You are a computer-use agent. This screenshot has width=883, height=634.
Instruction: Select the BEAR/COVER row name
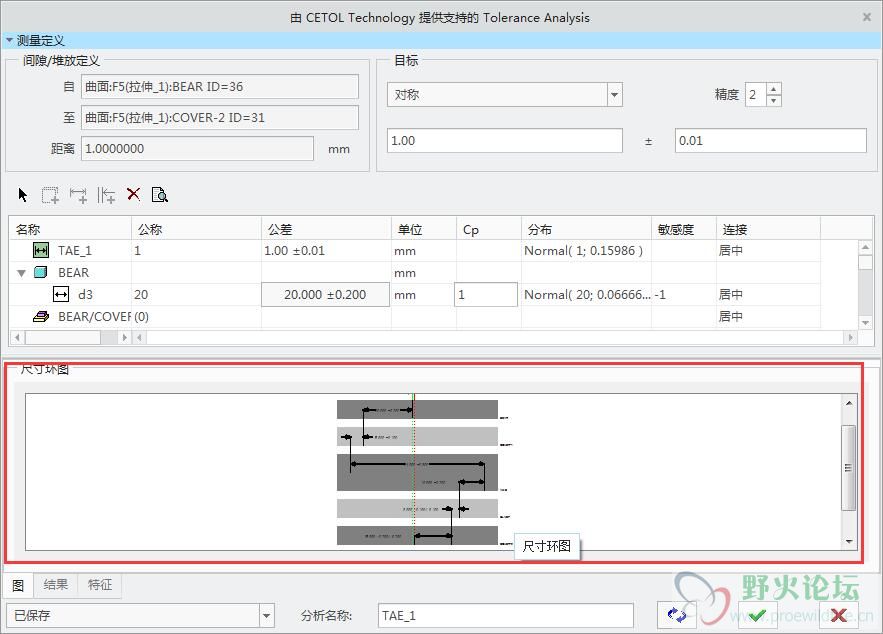94,316
